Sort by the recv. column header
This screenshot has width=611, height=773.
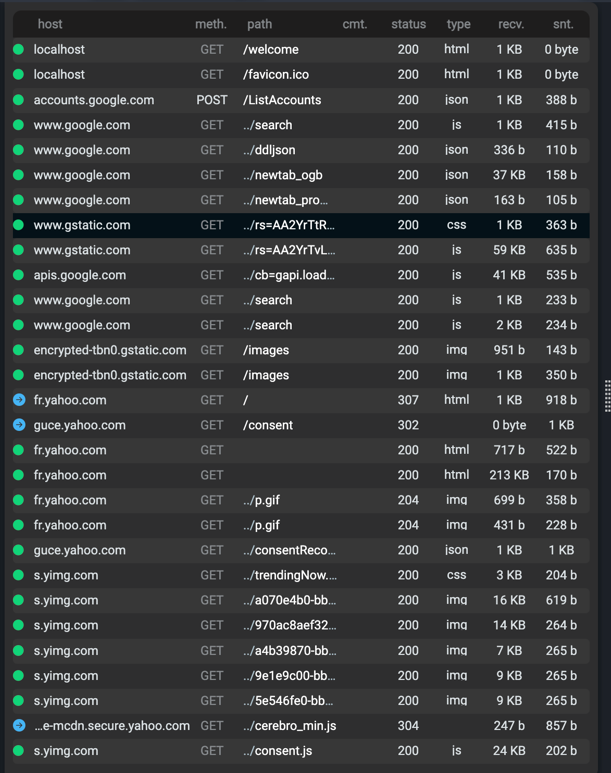click(x=511, y=24)
